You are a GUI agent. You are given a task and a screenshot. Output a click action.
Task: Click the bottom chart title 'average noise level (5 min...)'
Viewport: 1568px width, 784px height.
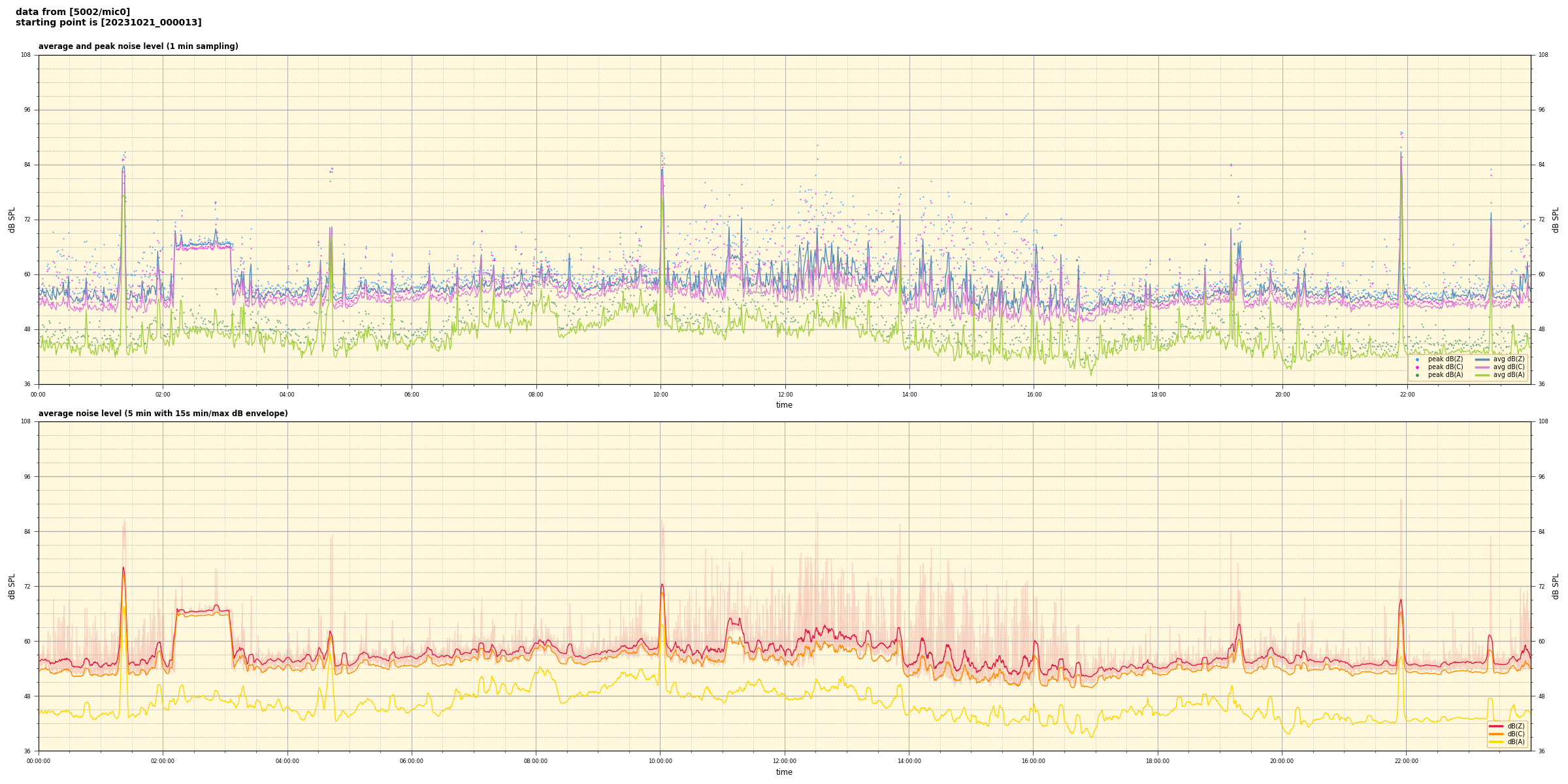pyautogui.click(x=163, y=414)
